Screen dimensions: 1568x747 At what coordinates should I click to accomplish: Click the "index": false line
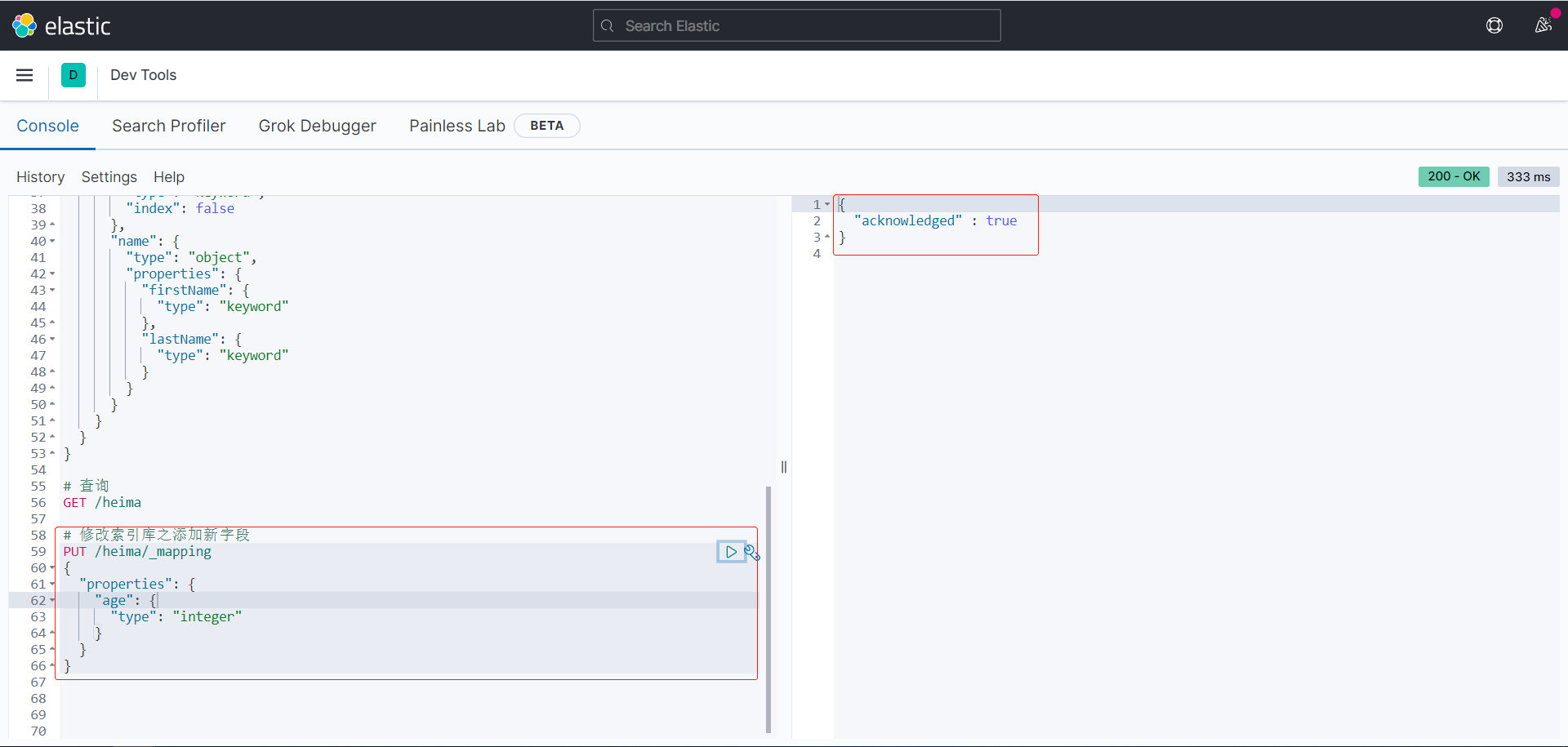click(180, 209)
